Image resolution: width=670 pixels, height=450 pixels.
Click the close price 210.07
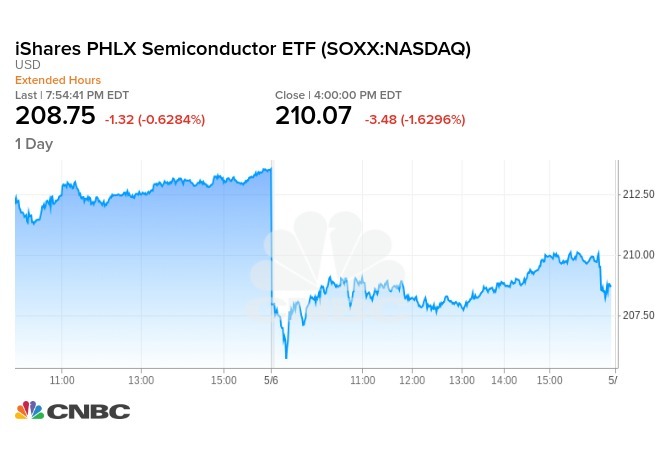point(313,116)
